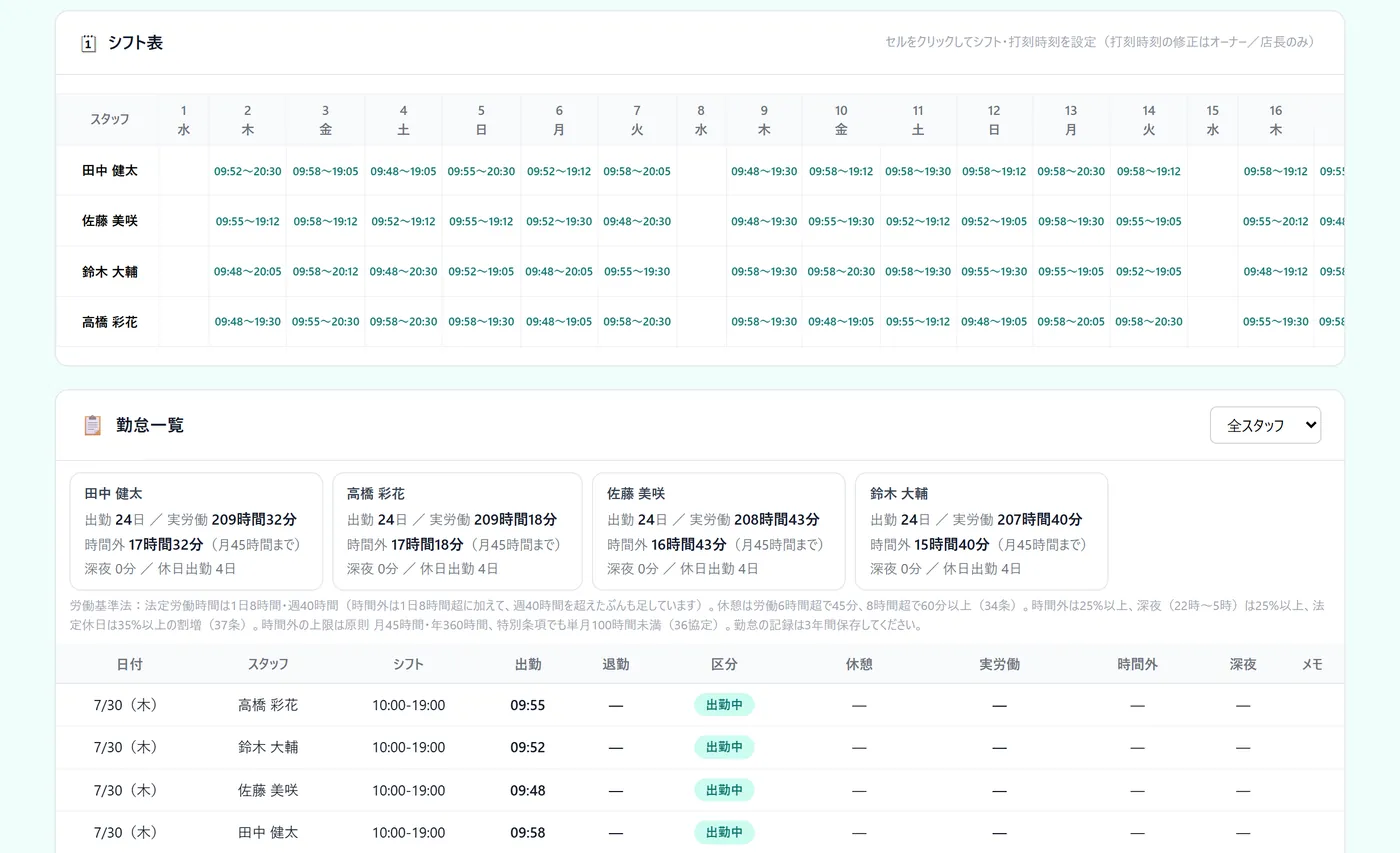Click the 田中 健太 attendance summary card

pyautogui.click(x=196, y=531)
